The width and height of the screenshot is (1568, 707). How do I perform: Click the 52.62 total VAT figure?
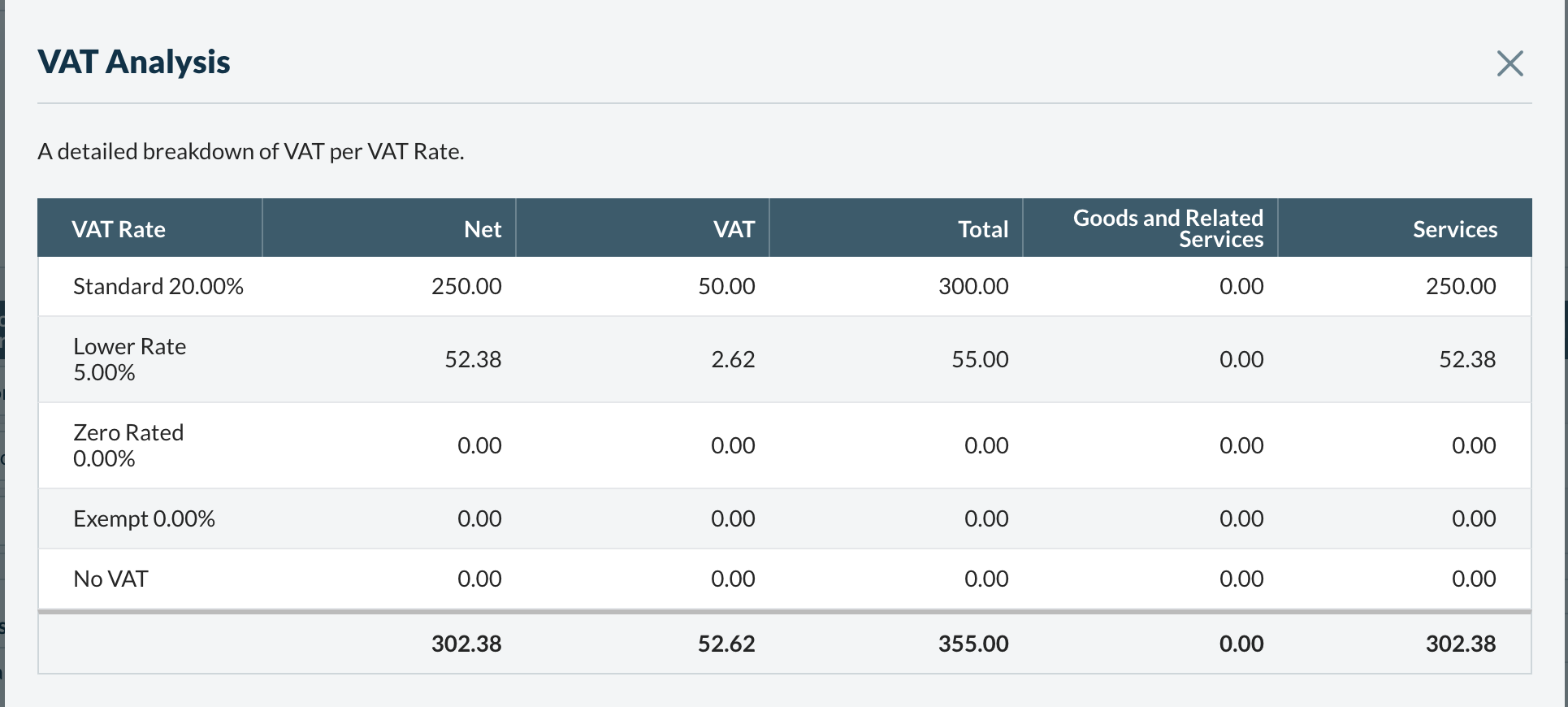726,644
